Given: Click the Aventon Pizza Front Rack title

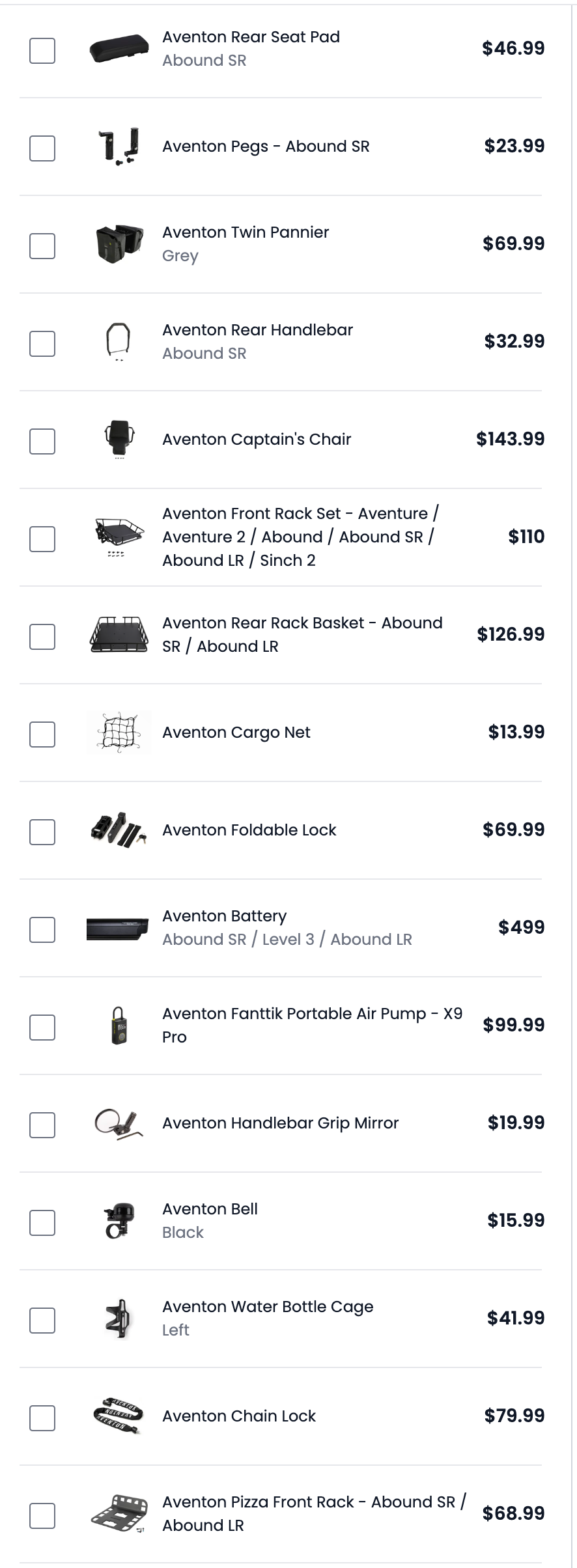Looking at the screenshot, I should [314, 1513].
